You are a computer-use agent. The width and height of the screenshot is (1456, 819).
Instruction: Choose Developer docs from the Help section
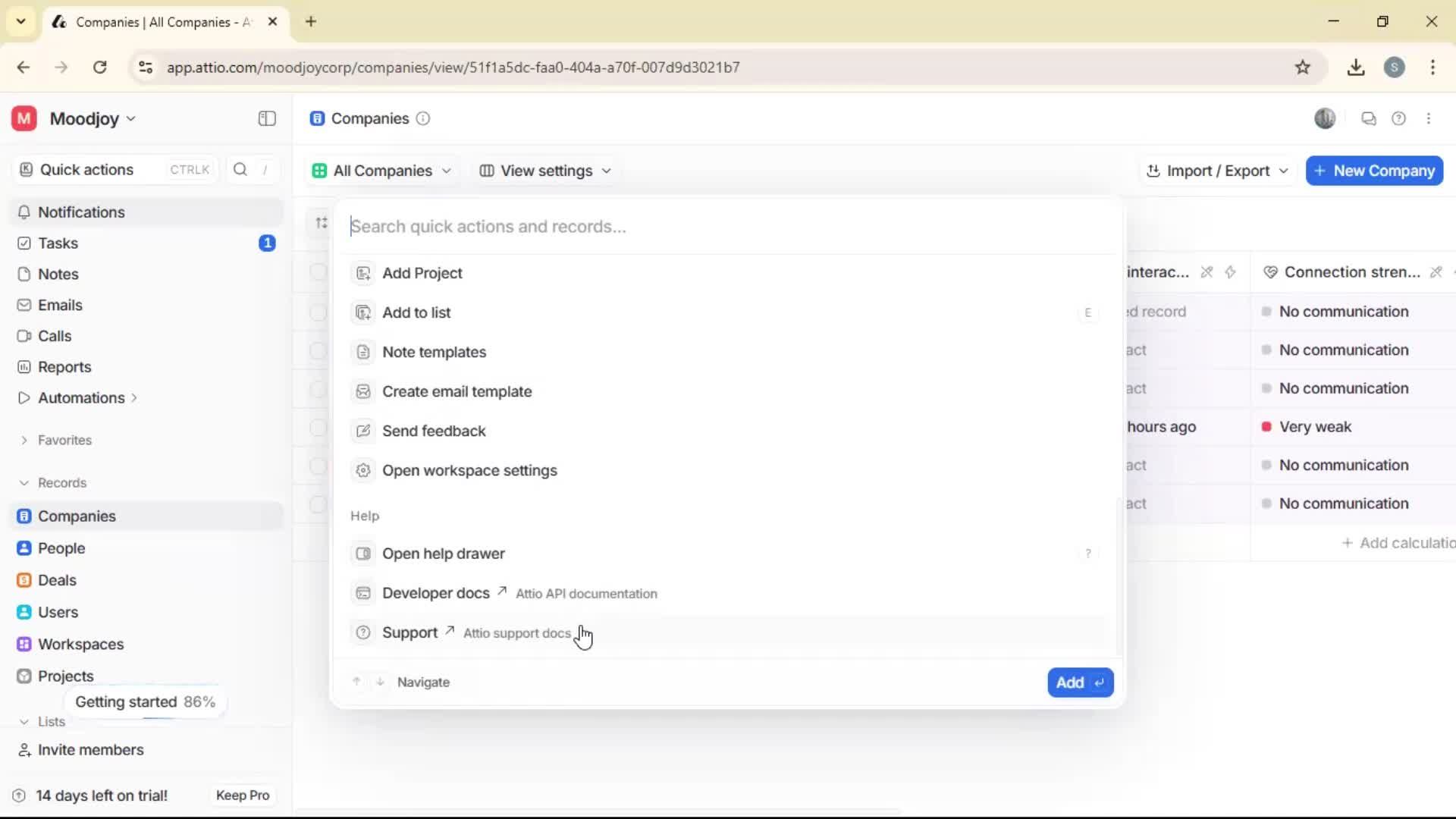tap(436, 593)
